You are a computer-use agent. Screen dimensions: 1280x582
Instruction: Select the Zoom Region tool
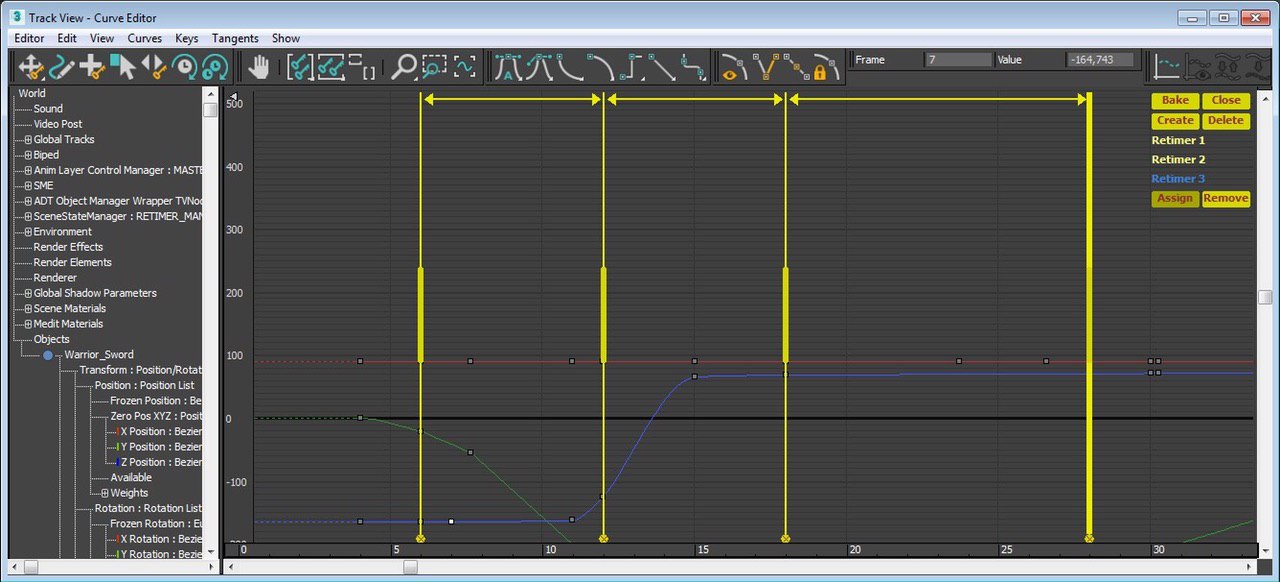[x=433, y=67]
